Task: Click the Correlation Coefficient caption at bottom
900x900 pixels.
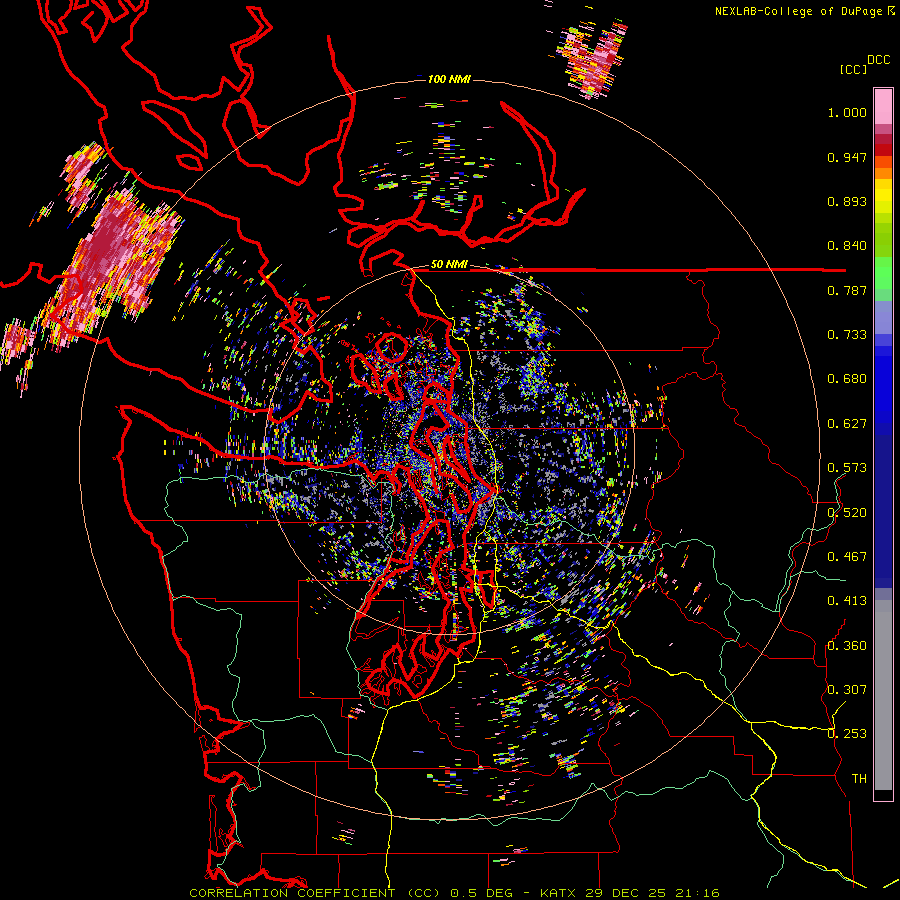Action: point(454,893)
